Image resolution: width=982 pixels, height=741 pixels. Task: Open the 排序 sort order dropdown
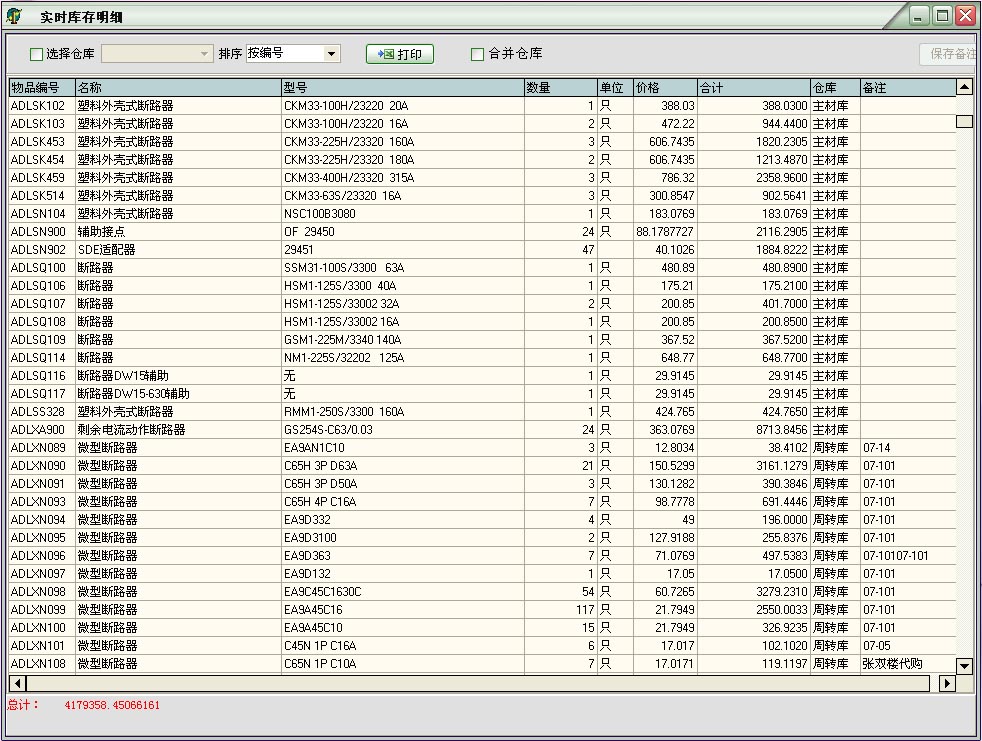332,54
